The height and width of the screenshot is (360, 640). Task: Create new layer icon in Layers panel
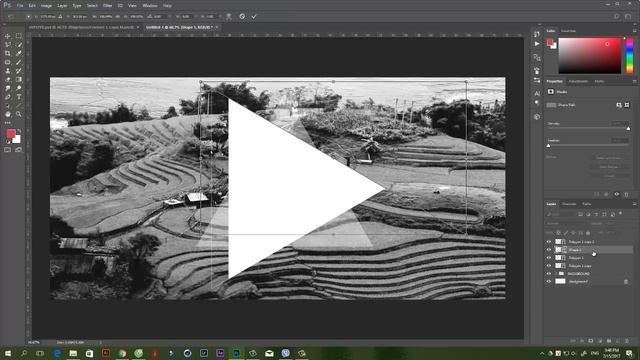(618, 341)
